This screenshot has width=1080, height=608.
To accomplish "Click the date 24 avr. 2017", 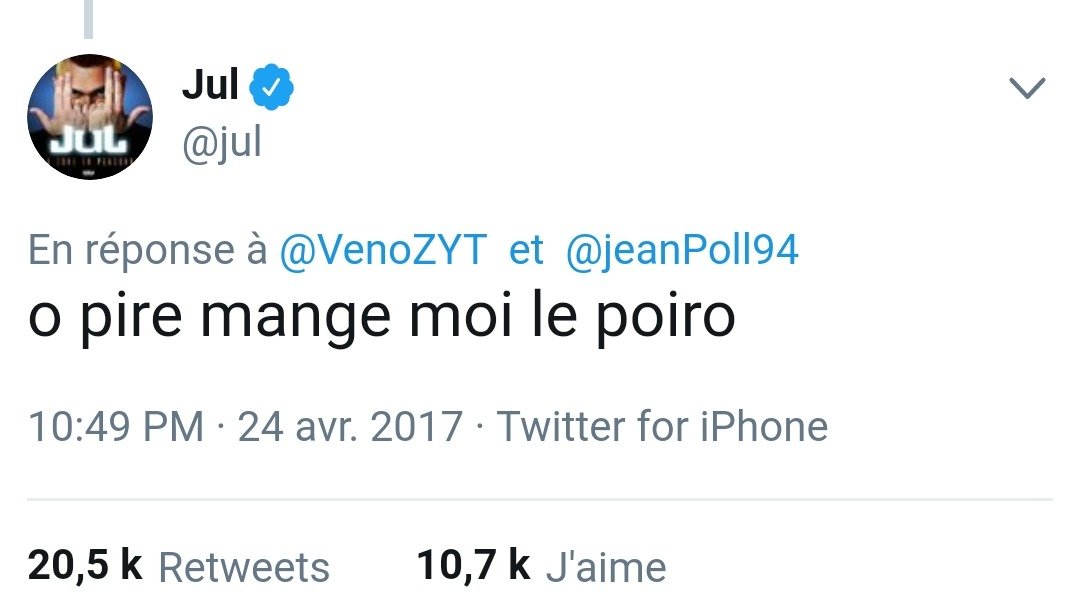I will [x=349, y=427].
